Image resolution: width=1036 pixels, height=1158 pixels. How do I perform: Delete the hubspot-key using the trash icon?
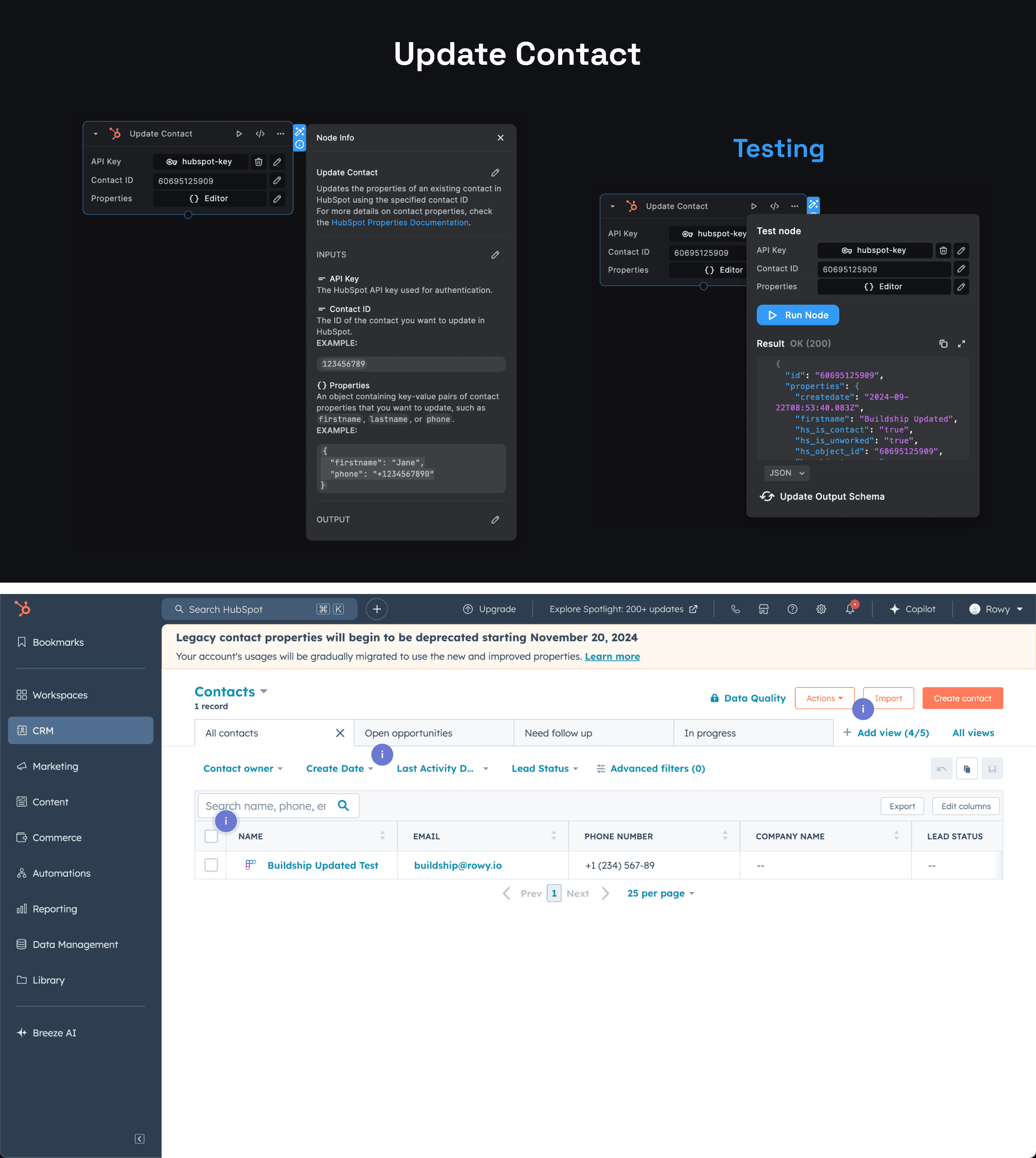259,161
